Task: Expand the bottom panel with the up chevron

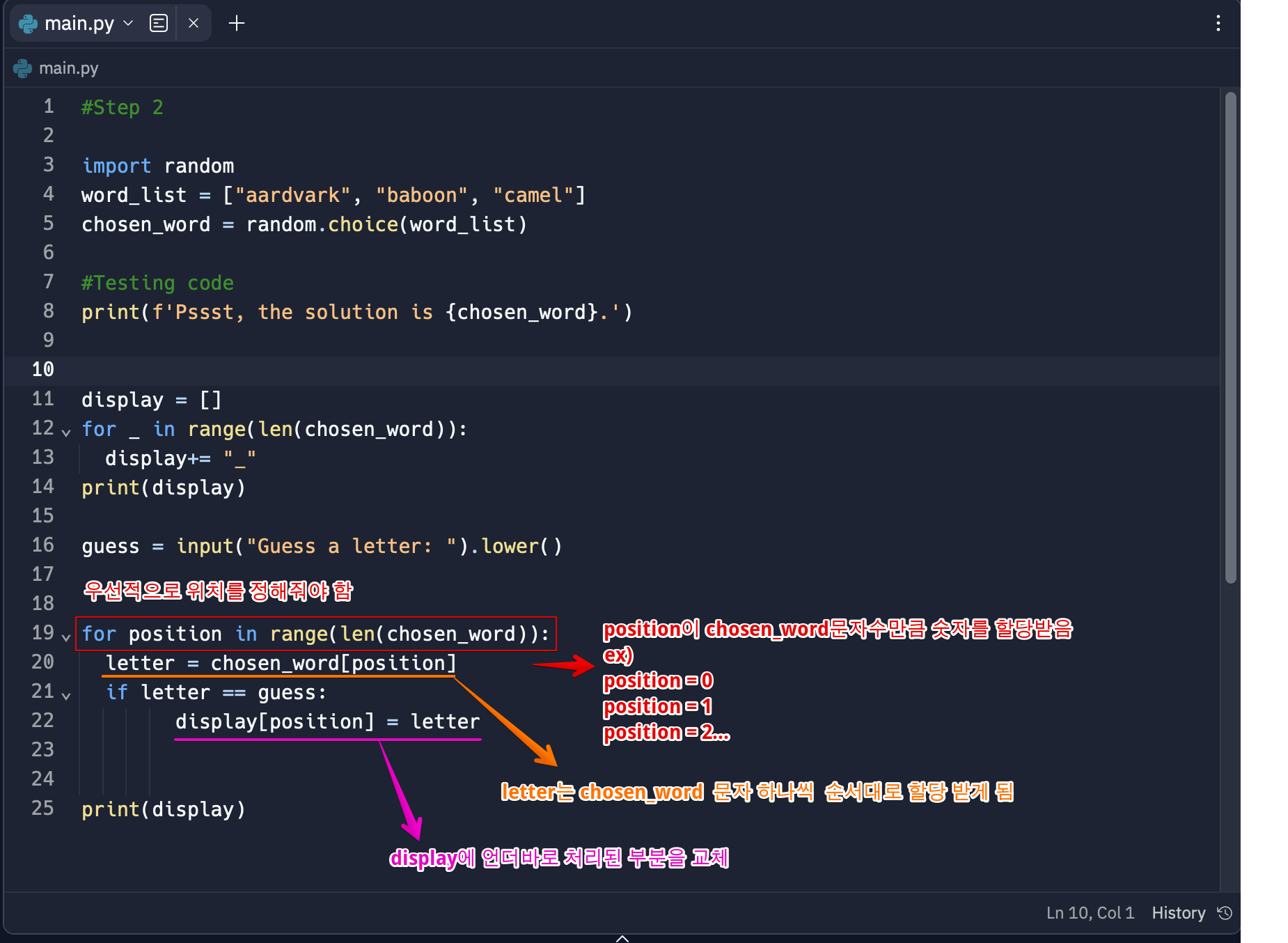Action: coord(622,938)
